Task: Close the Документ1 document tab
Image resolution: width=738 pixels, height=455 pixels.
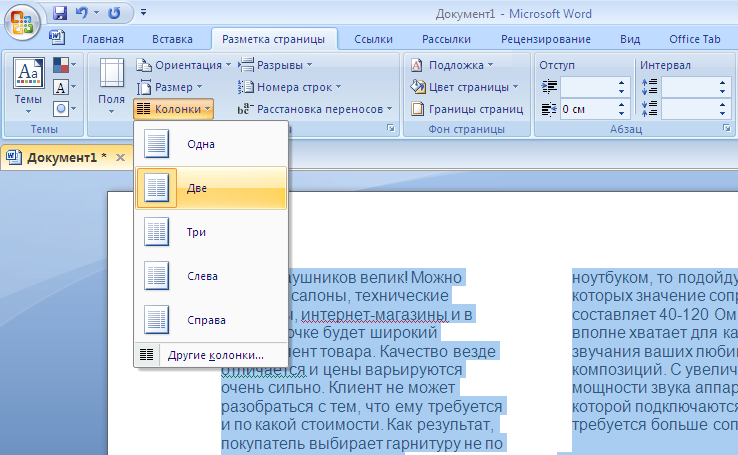Action: click(x=120, y=158)
